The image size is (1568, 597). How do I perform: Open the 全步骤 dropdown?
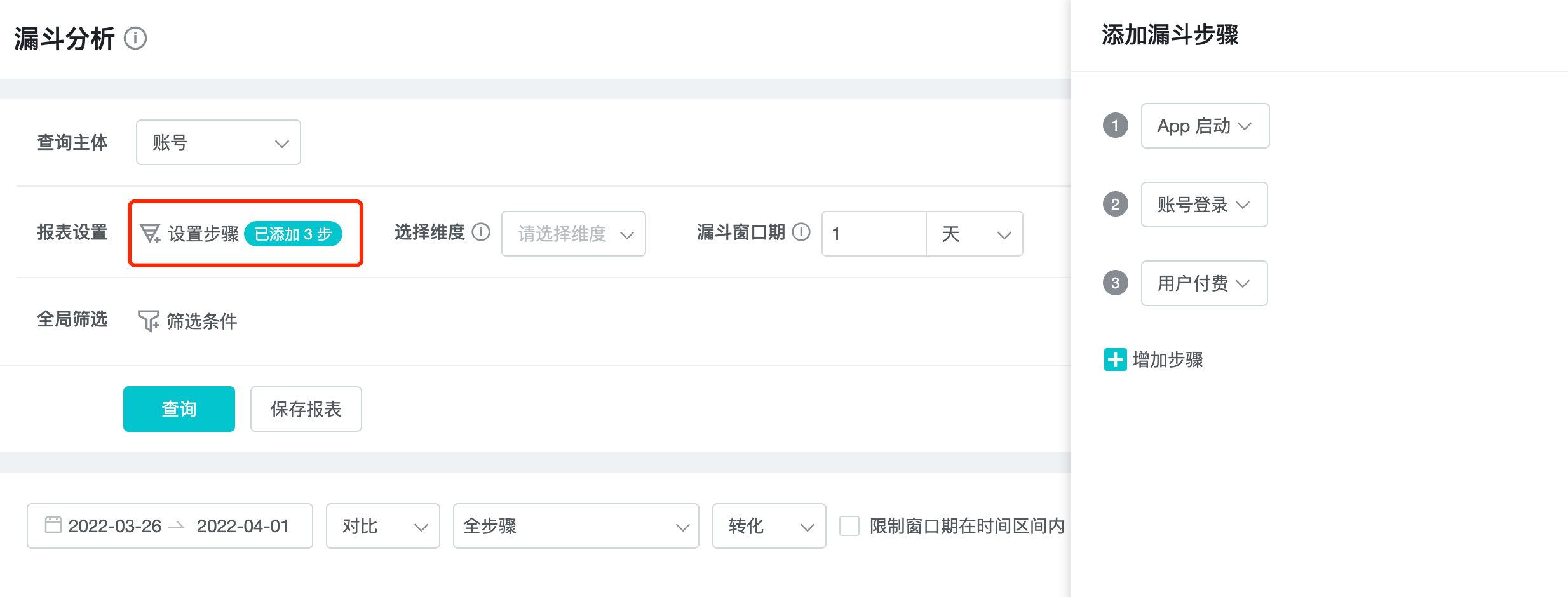[576, 526]
